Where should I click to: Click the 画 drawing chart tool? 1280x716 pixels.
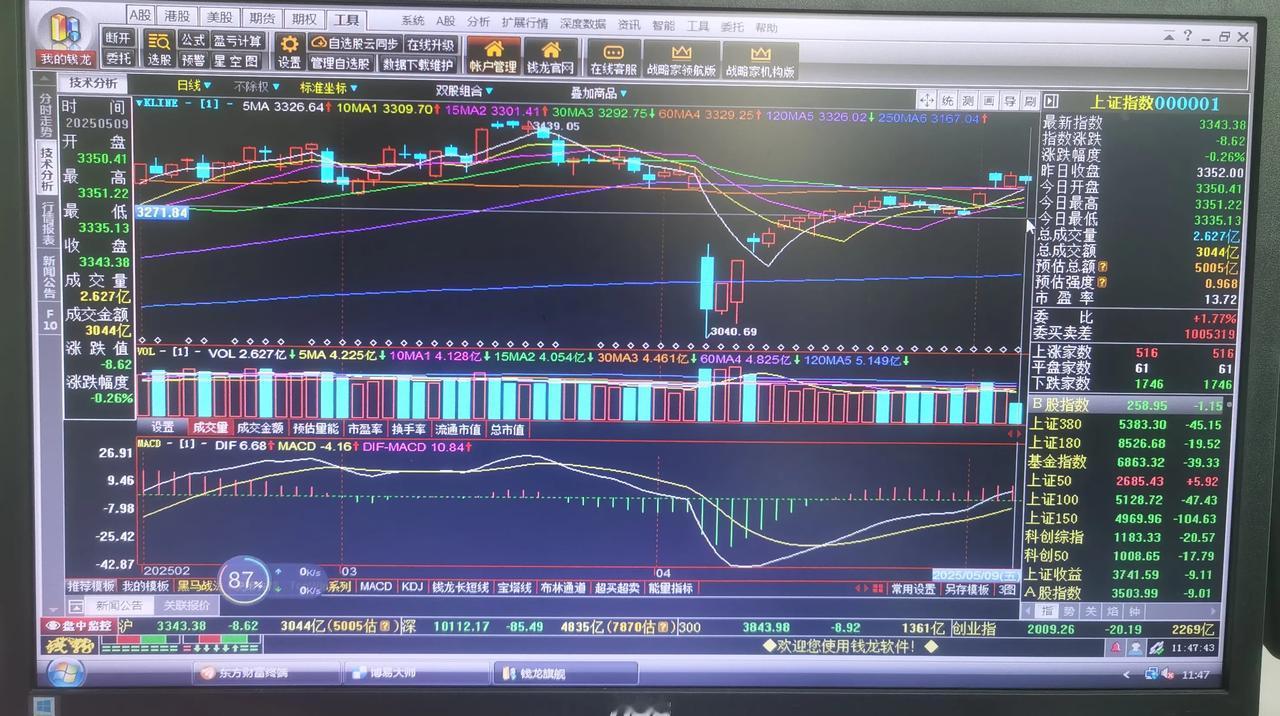pyautogui.click(x=989, y=101)
